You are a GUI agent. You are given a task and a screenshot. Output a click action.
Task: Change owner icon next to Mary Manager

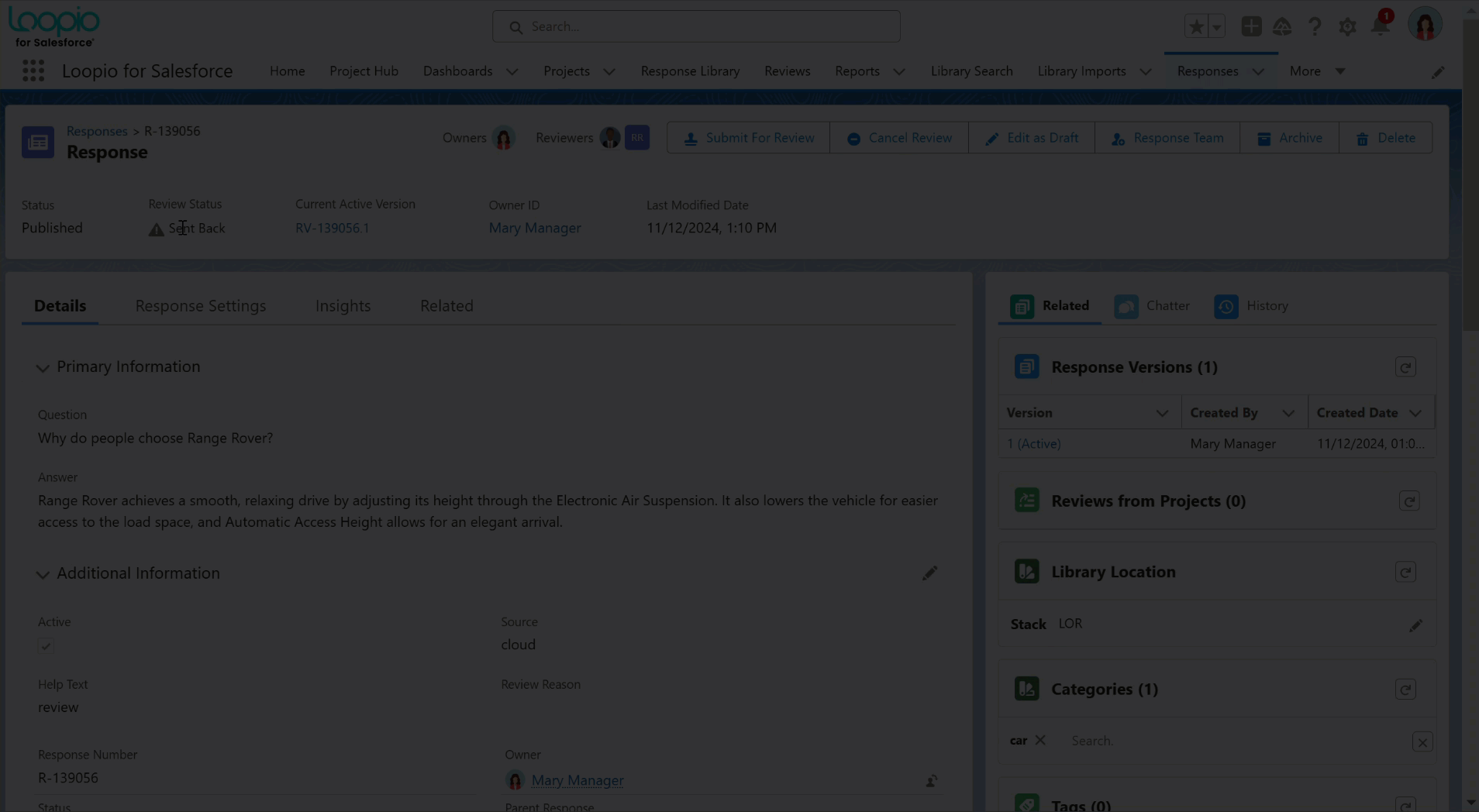click(x=931, y=781)
